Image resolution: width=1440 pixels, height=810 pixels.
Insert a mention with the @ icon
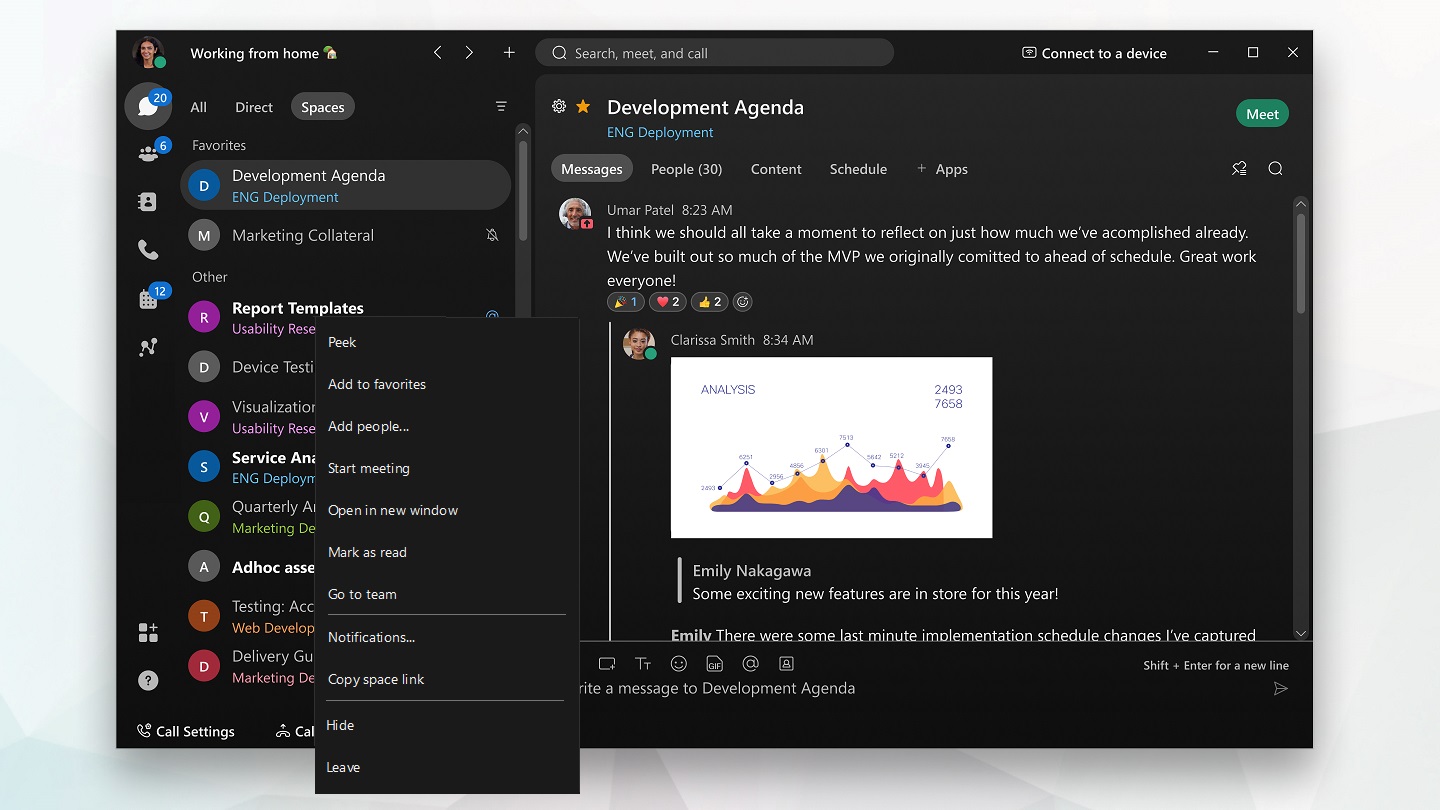click(x=750, y=664)
